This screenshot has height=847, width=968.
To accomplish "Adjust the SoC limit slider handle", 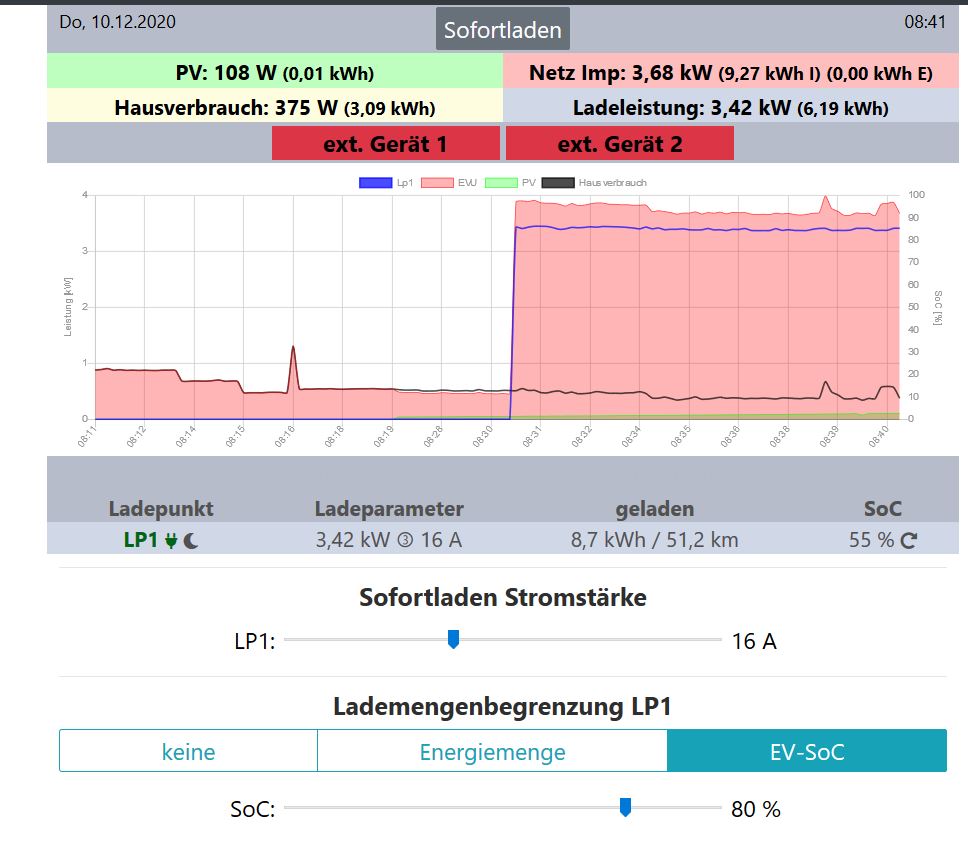I will 625,807.
